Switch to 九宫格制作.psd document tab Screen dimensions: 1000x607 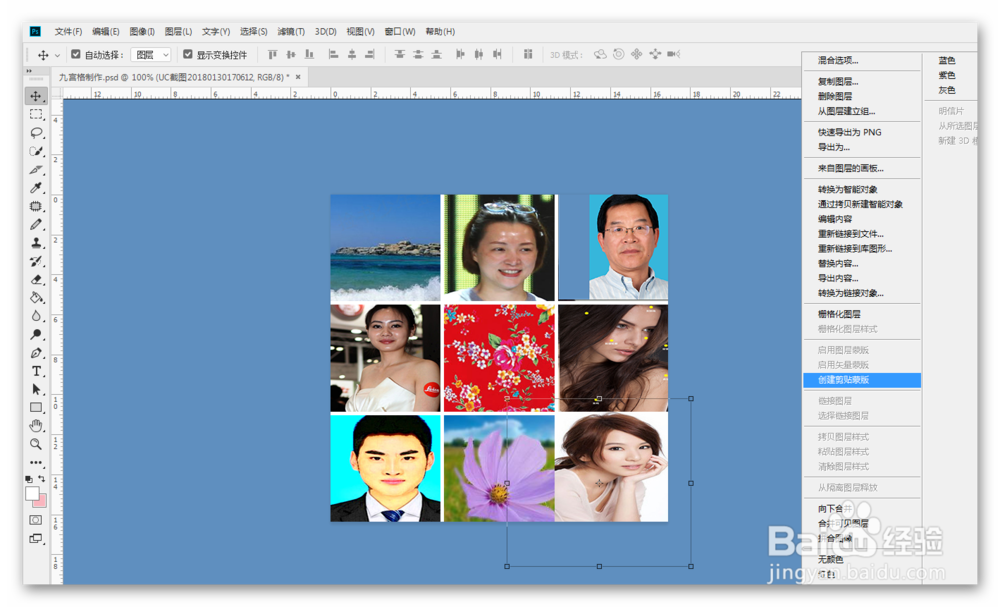point(173,77)
